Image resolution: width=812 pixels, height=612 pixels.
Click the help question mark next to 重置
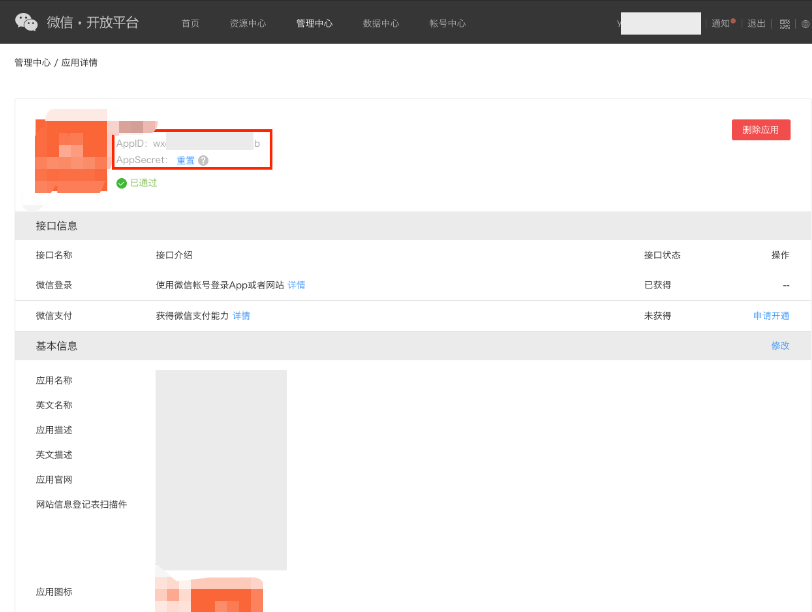tap(204, 161)
